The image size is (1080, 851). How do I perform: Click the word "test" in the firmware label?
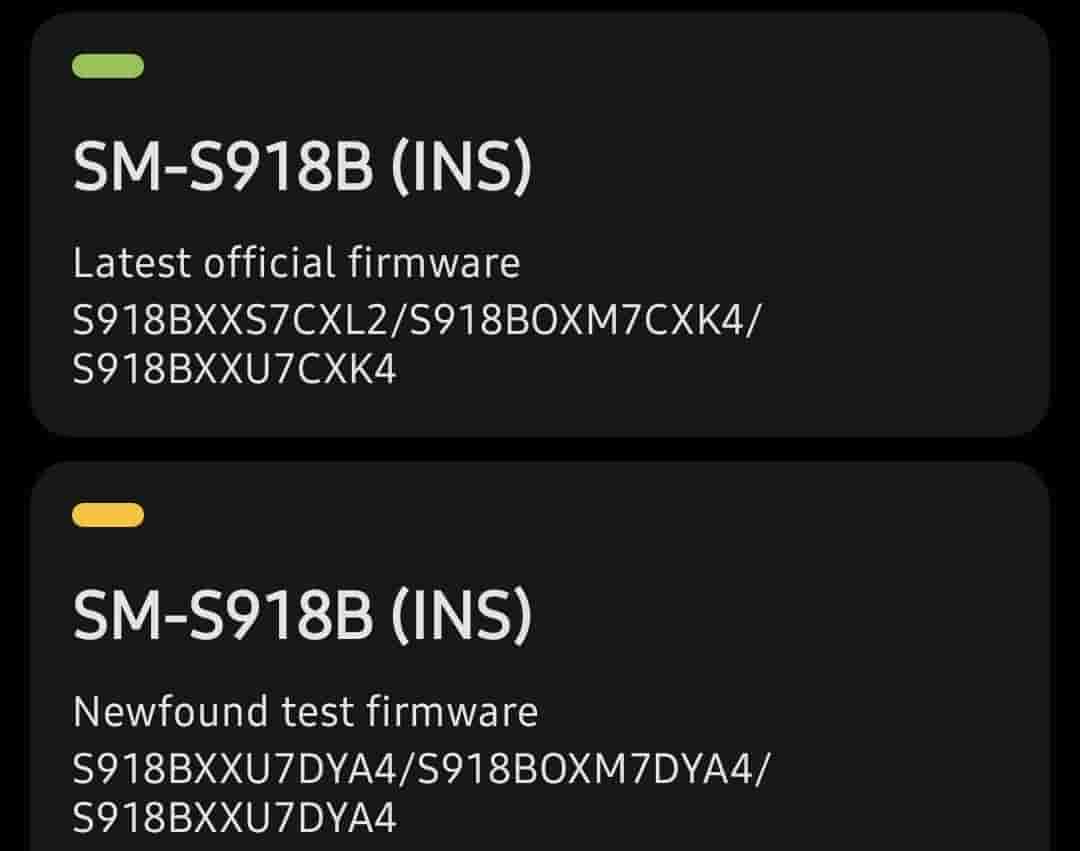click(315, 713)
